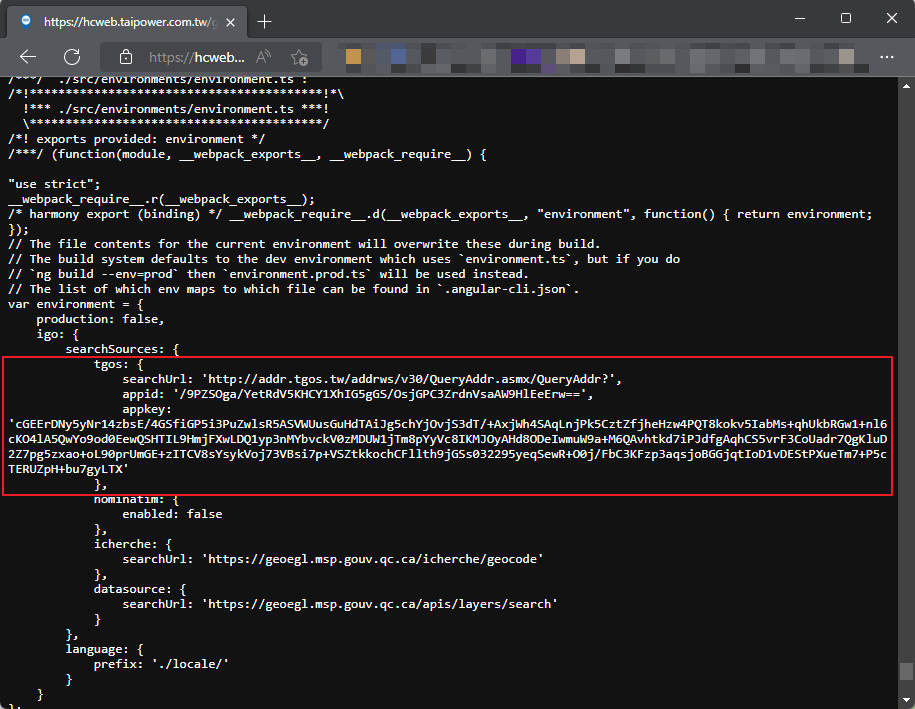Image resolution: width=915 pixels, height=709 pixels.
Task: Close the browser window
Action: click(891, 19)
